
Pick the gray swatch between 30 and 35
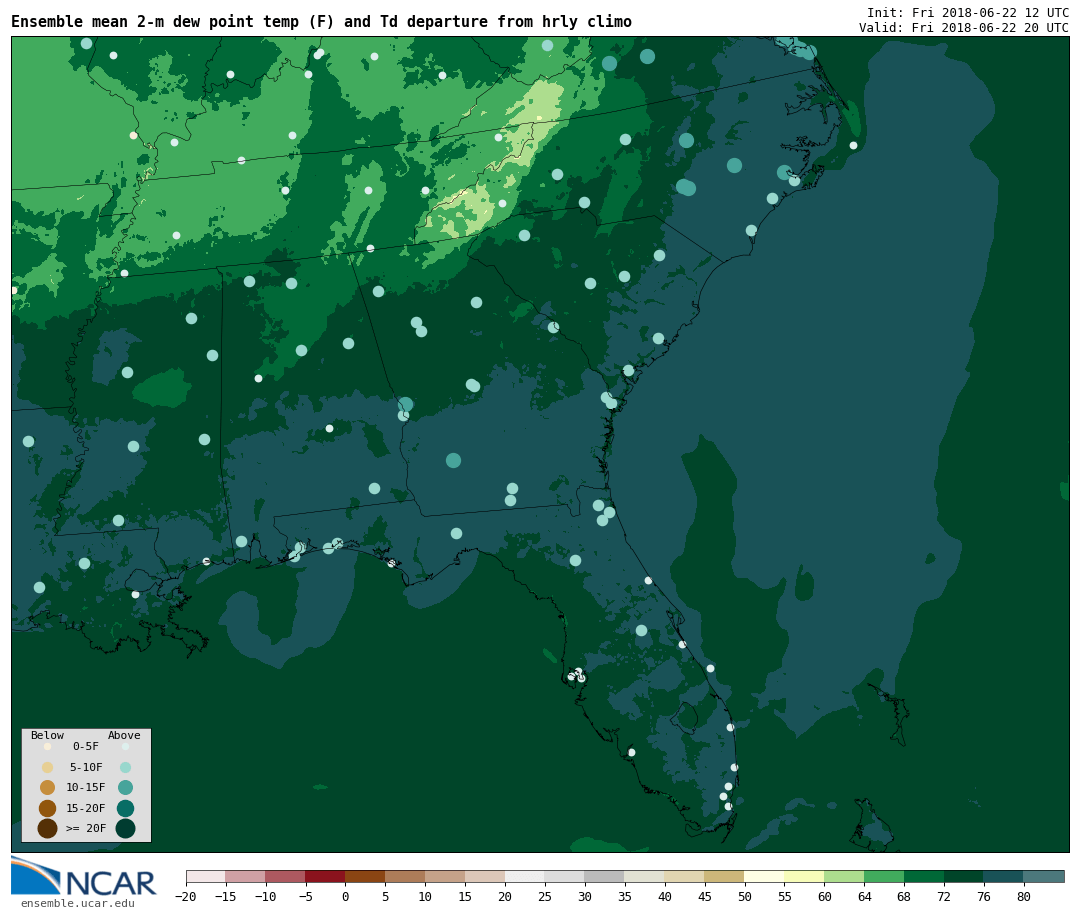tap(605, 876)
